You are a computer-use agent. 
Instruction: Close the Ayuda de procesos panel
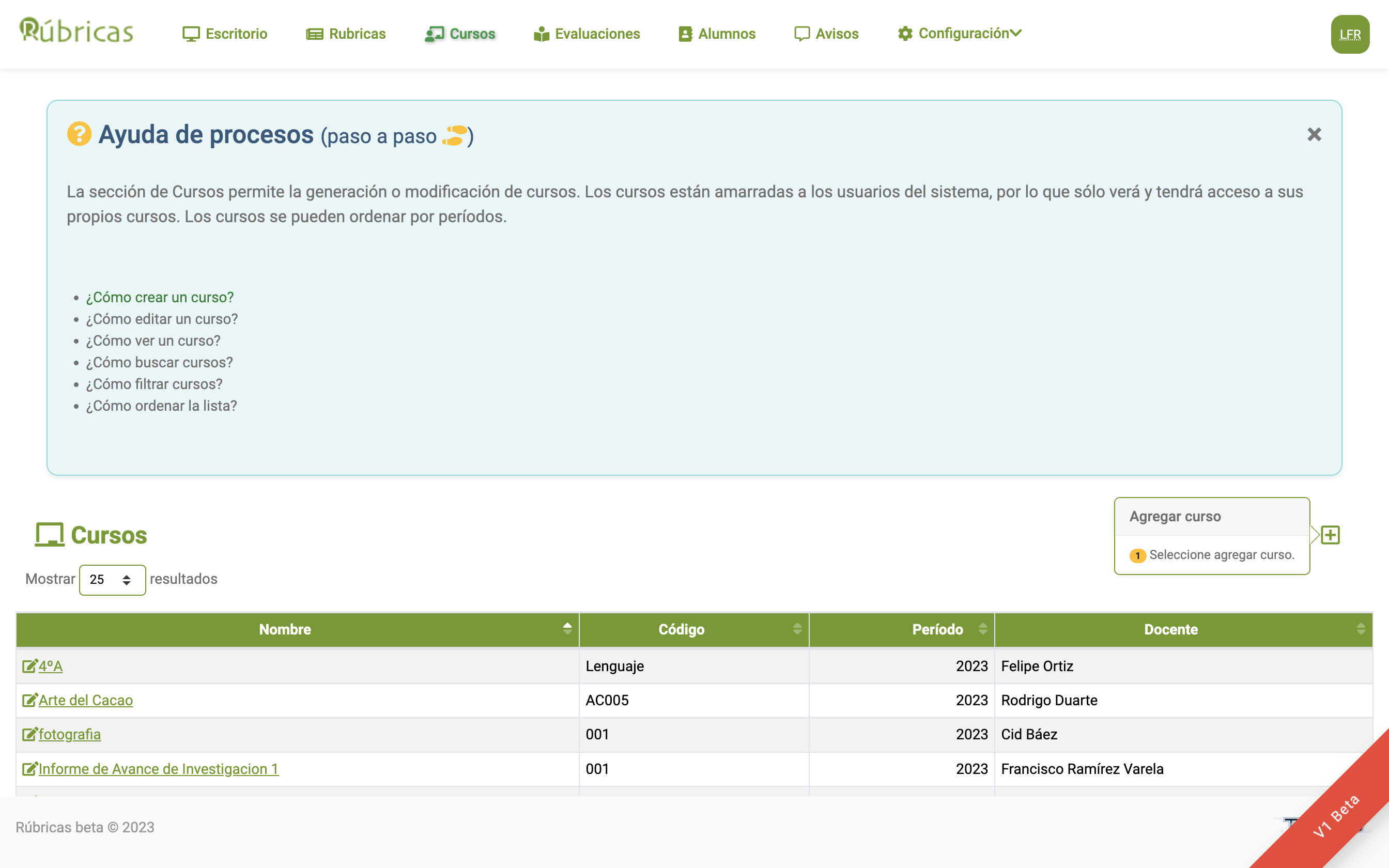tap(1314, 134)
